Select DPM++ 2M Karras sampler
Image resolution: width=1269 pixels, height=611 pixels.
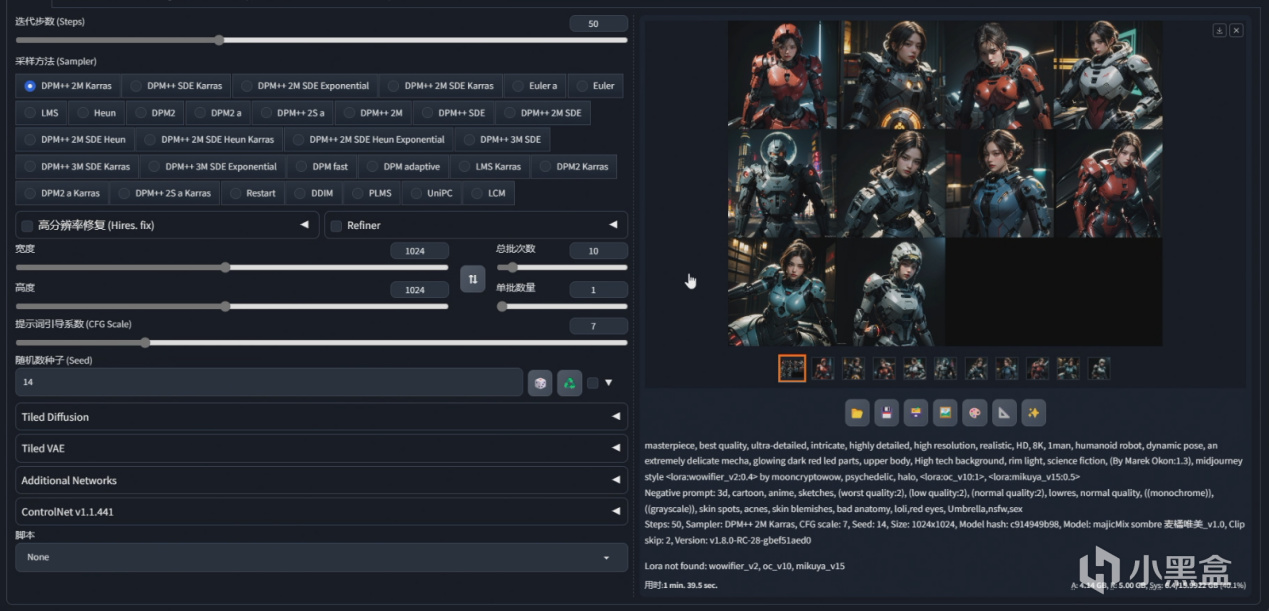(x=68, y=85)
